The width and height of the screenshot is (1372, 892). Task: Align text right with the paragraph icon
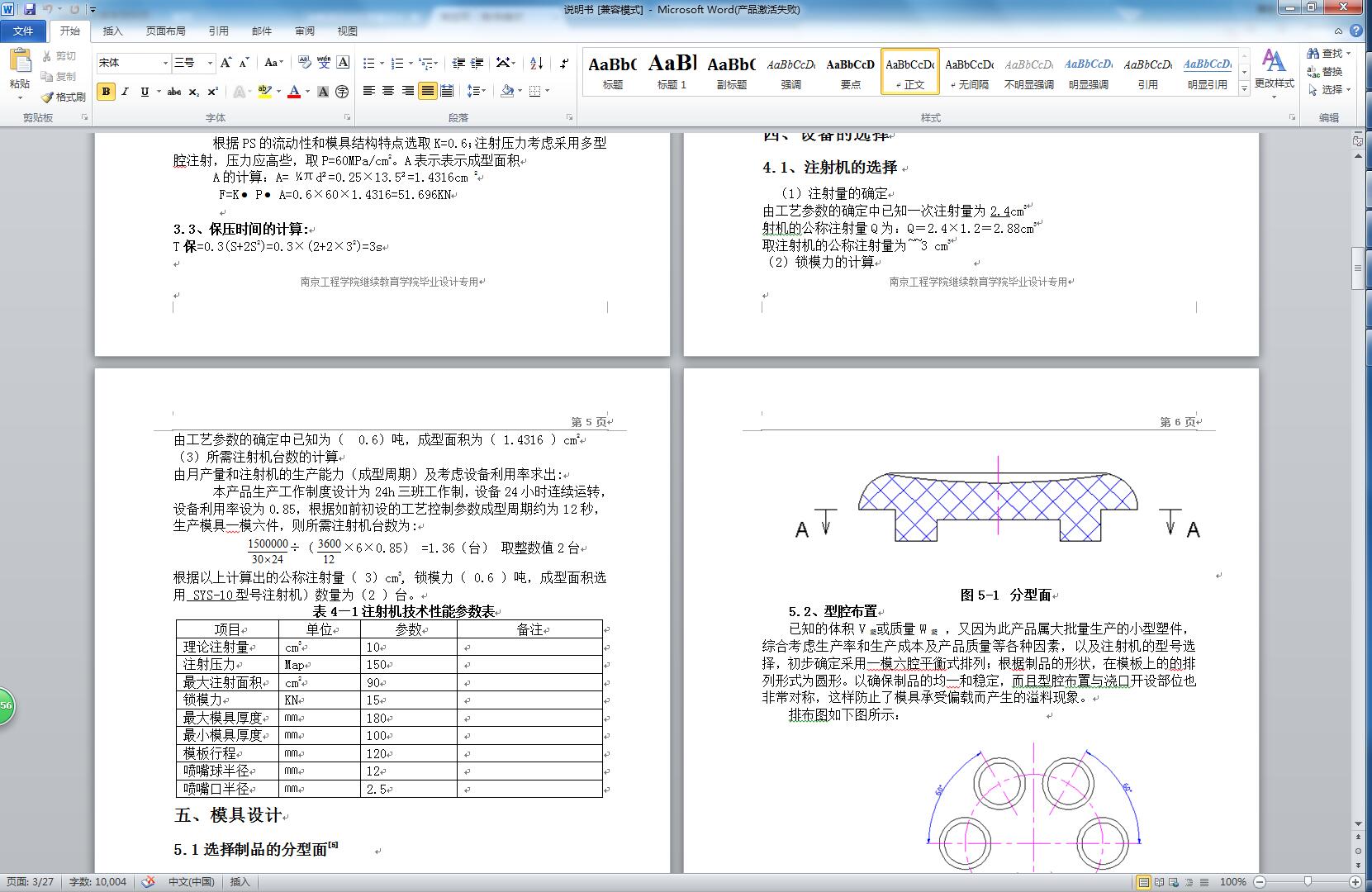point(408,91)
